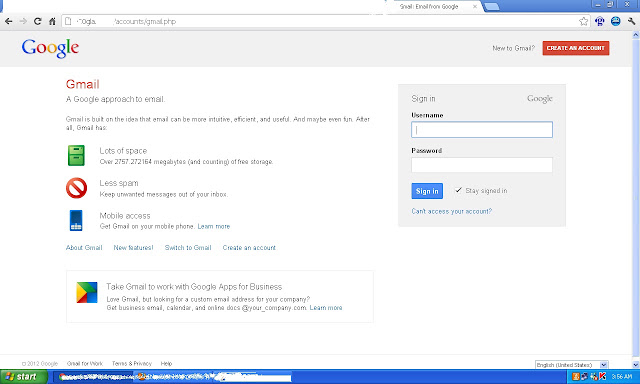
Task: Reload the page with refresh icon
Action: coord(38,21)
